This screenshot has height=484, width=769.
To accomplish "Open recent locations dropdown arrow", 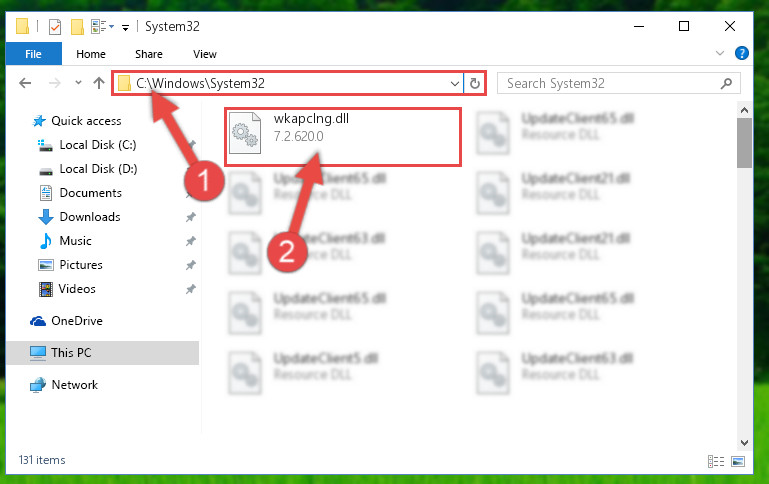I will click(x=78, y=83).
